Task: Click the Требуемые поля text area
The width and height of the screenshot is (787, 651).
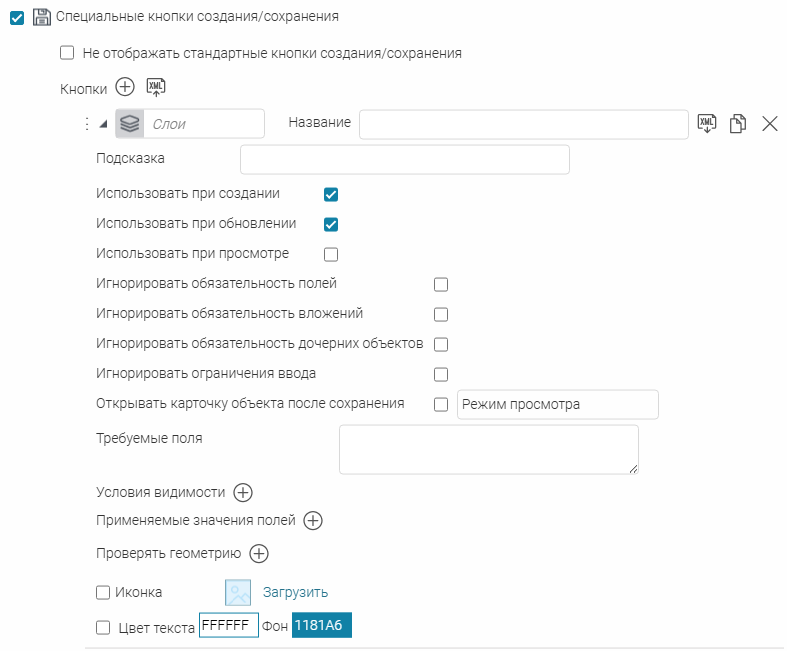Action: coord(488,449)
